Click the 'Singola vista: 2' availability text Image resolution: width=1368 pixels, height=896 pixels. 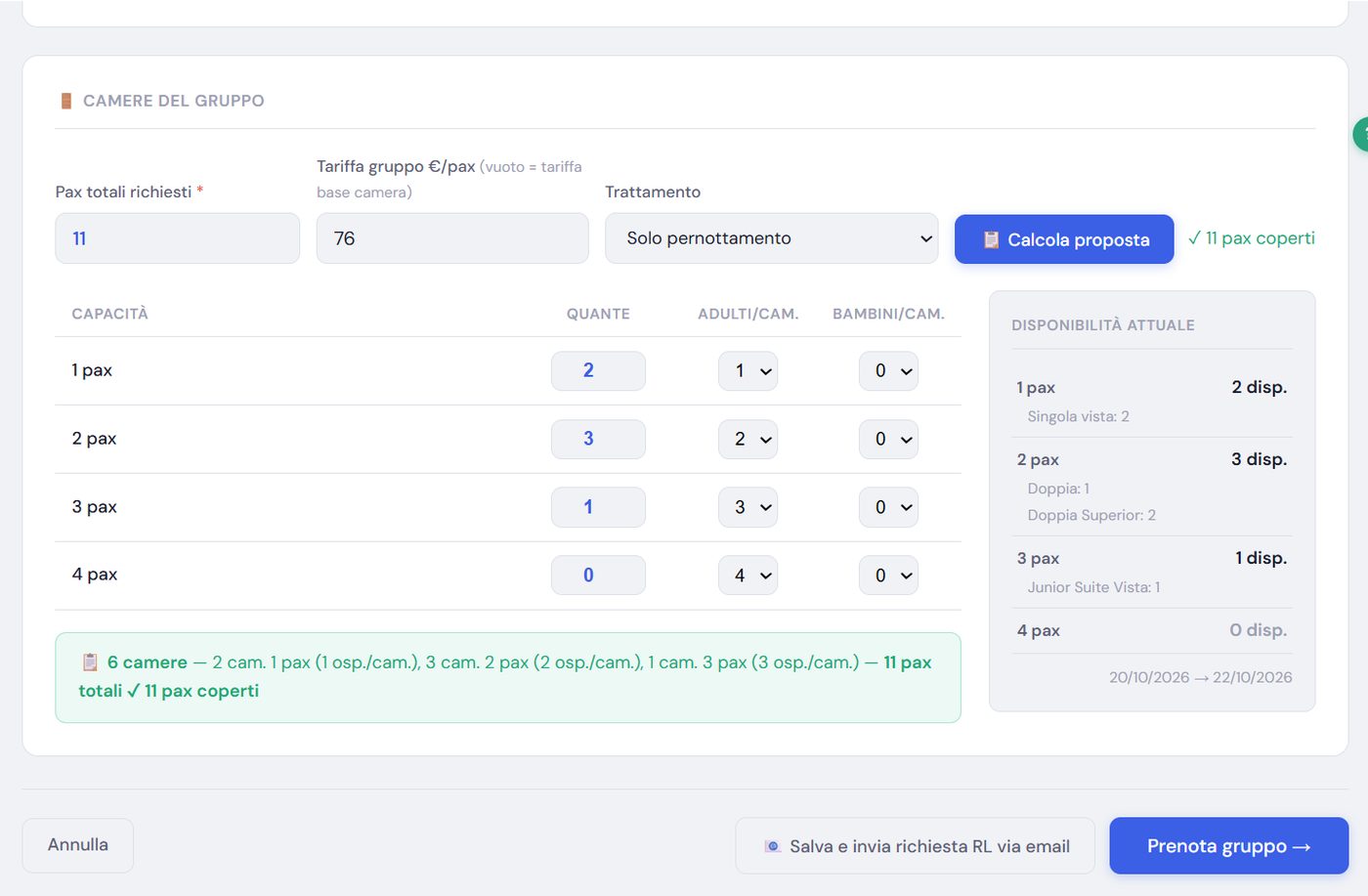tap(1078, 416)
